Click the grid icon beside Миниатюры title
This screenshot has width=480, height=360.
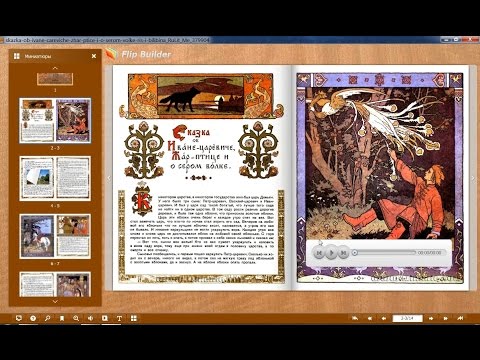point(16,56)
